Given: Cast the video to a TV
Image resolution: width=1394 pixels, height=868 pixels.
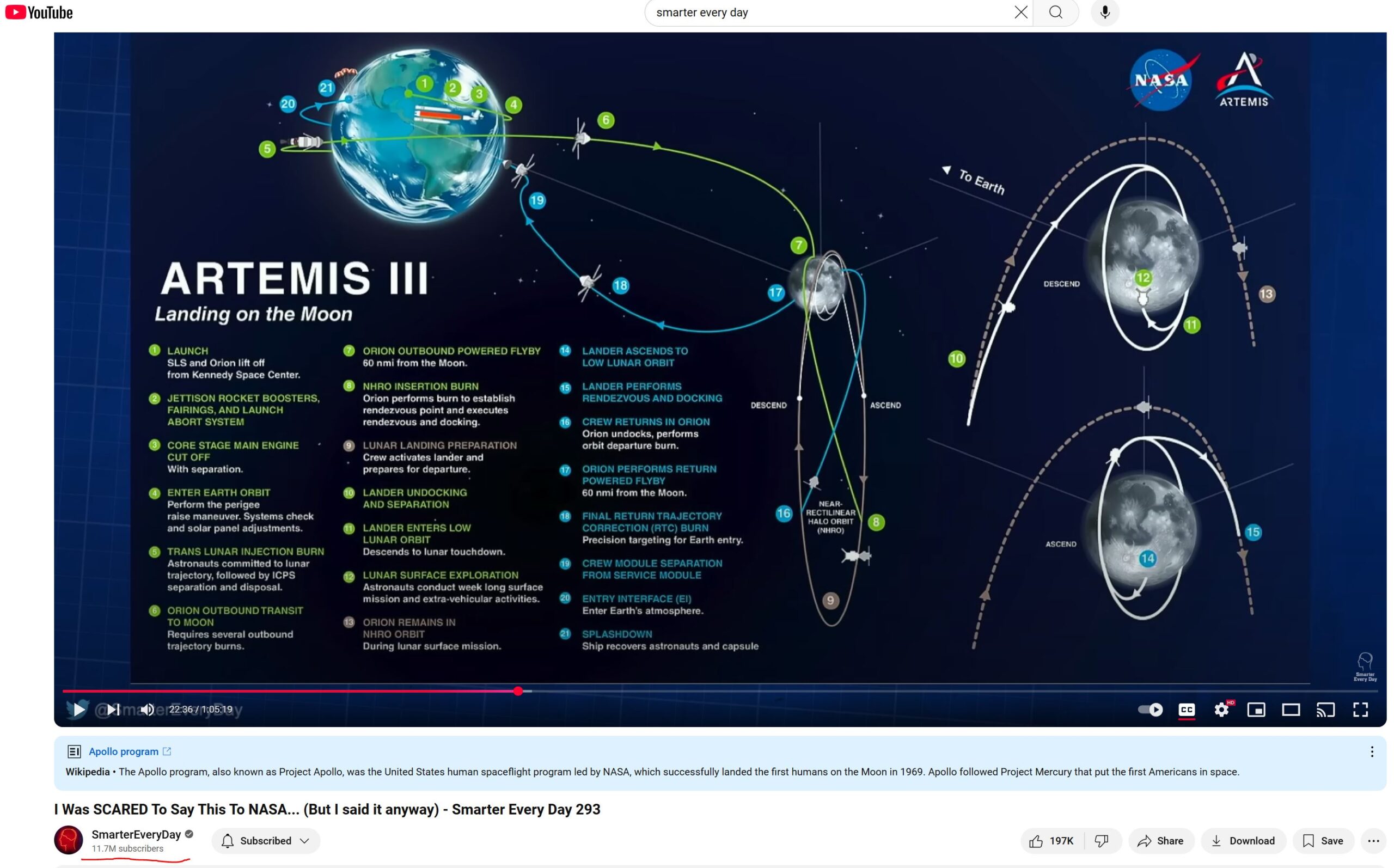Looking at the screenshot, I should click(x=1325, y=710).
